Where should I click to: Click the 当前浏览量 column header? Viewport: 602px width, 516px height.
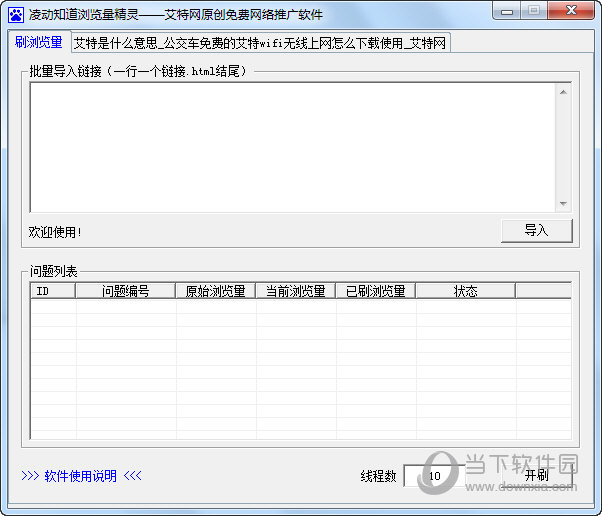(296, 291)
